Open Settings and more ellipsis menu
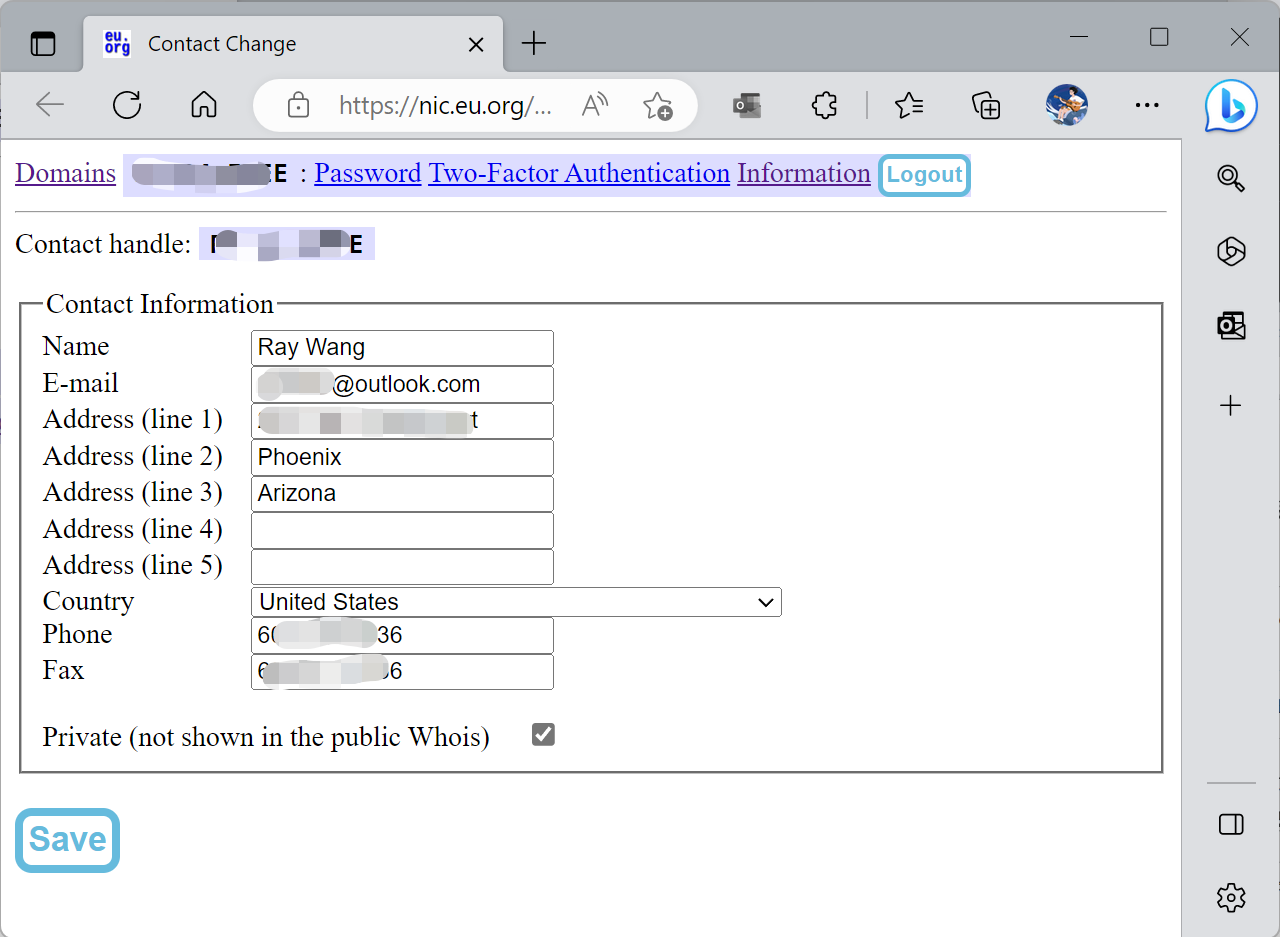 (x=1146, y=105)
